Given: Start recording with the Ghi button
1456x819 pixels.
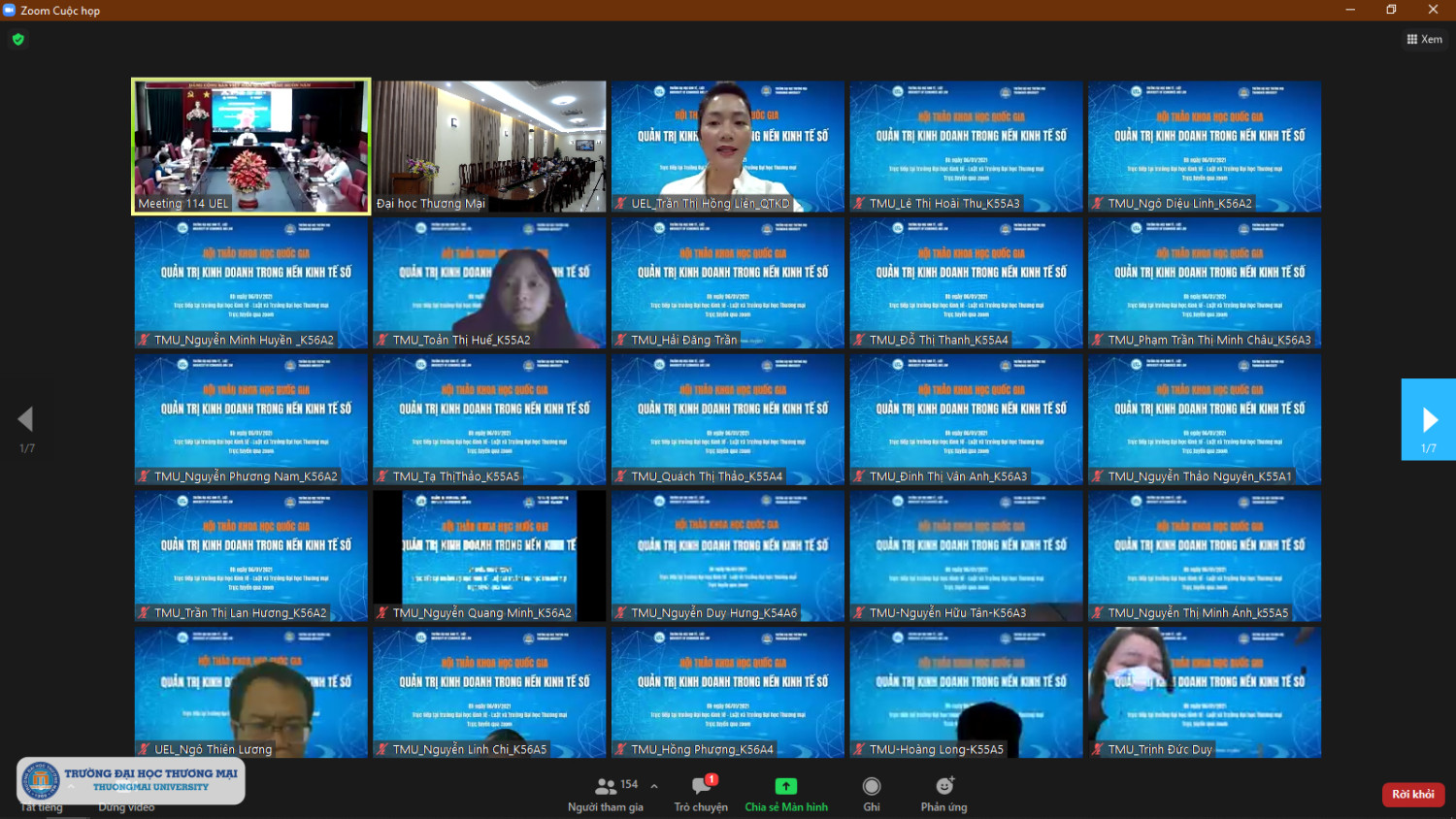Looking at the screenshot, I should click(x=872, y=793).
